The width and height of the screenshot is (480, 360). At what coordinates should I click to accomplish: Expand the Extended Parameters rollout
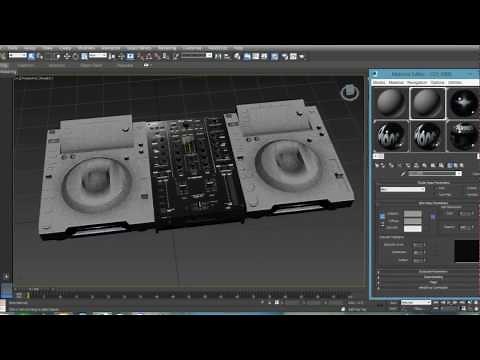(x=433, y=272)
